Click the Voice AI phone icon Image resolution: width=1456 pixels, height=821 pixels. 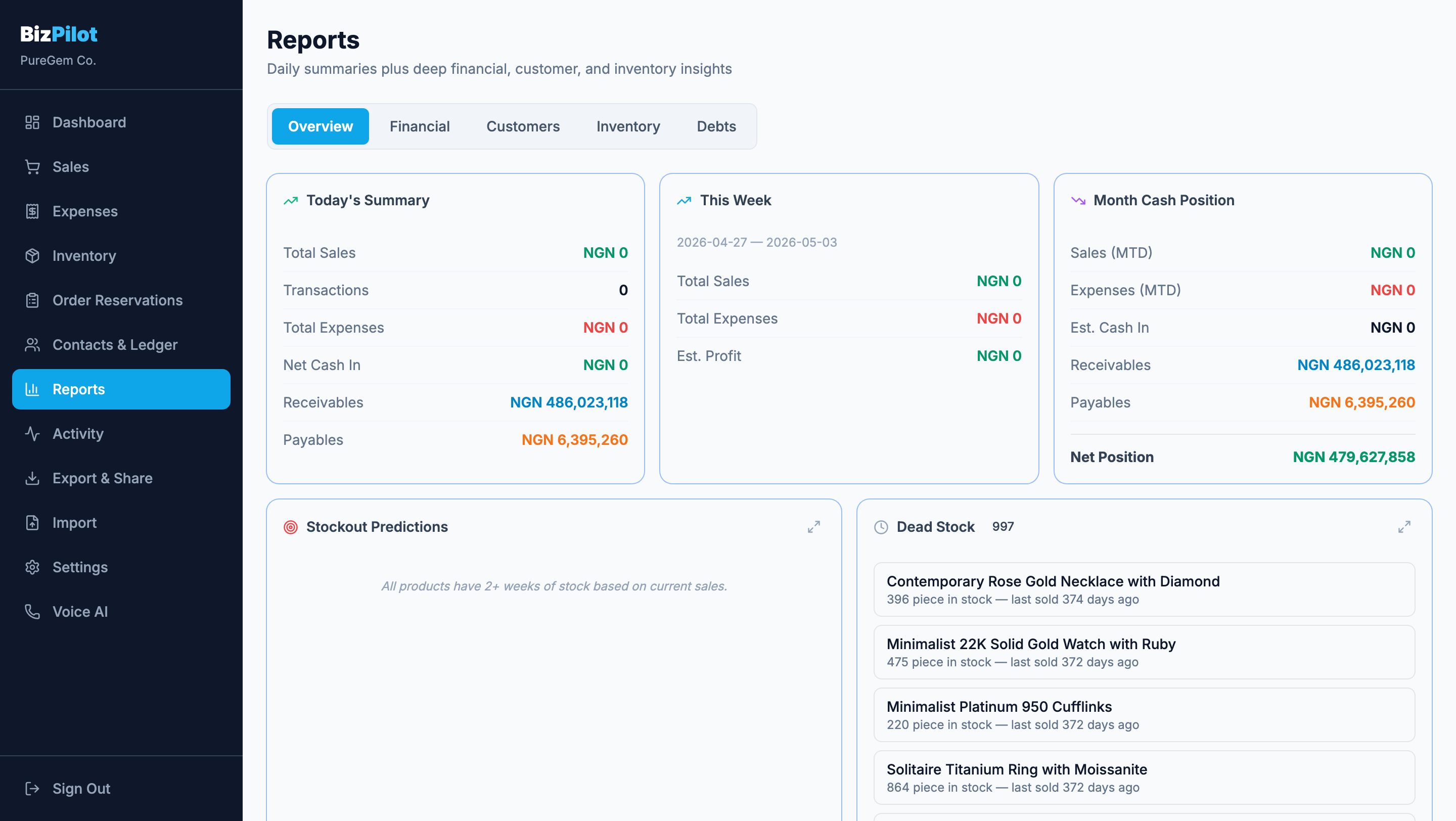(32, 611)
